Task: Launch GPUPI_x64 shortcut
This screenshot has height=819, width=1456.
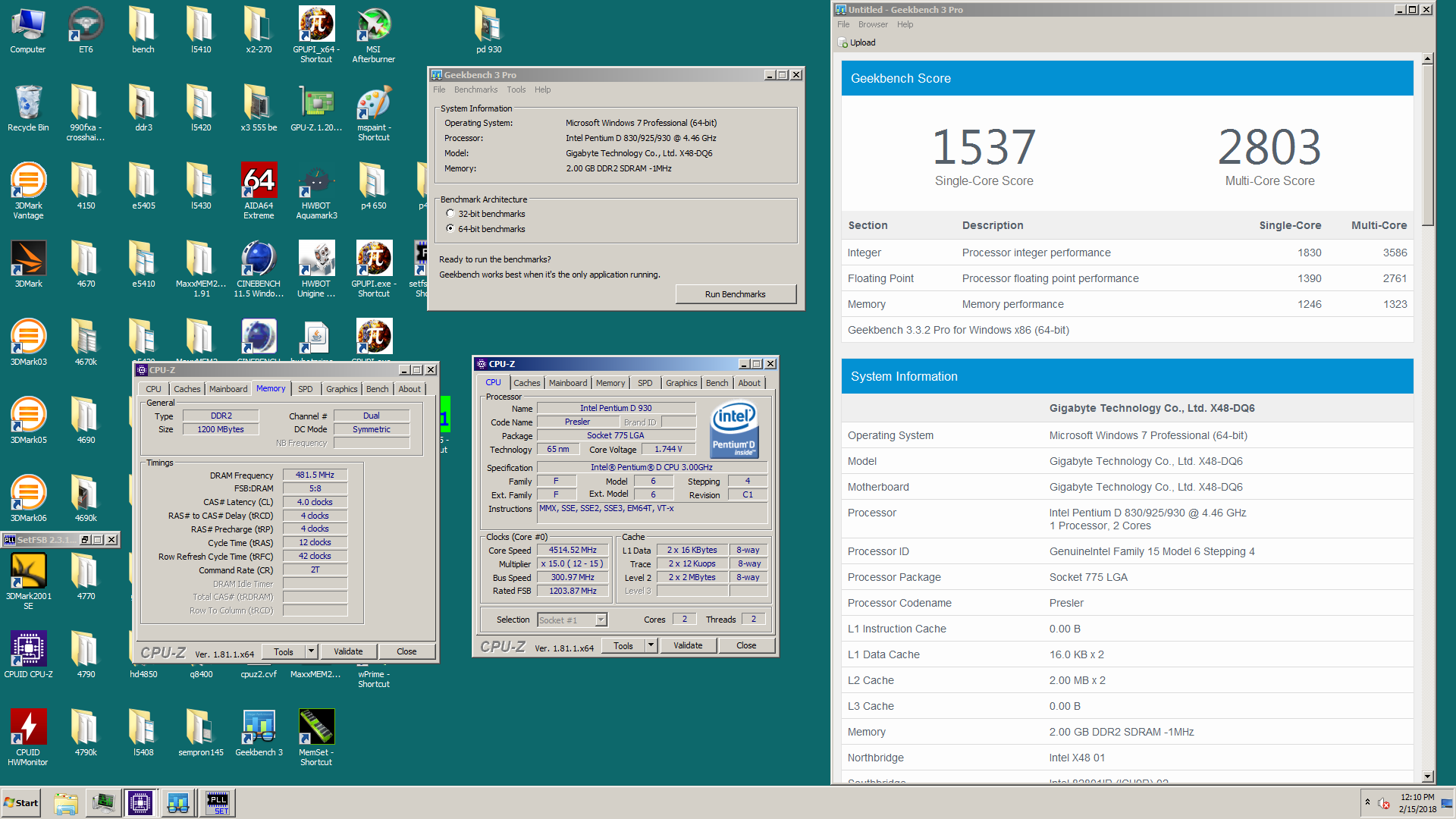Action: point(316,34)
